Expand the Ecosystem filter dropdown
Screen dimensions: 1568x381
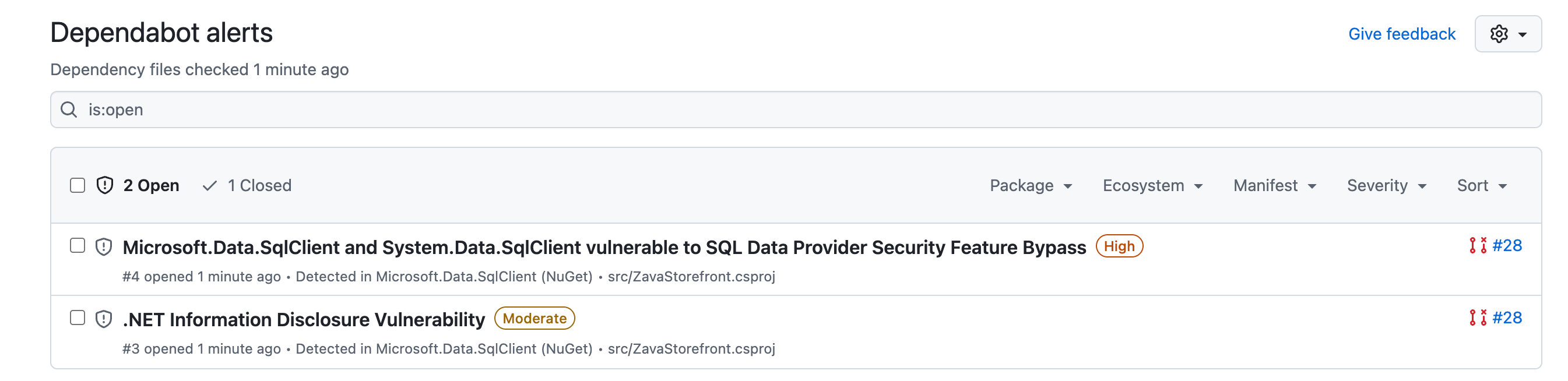pos(1152,186)
